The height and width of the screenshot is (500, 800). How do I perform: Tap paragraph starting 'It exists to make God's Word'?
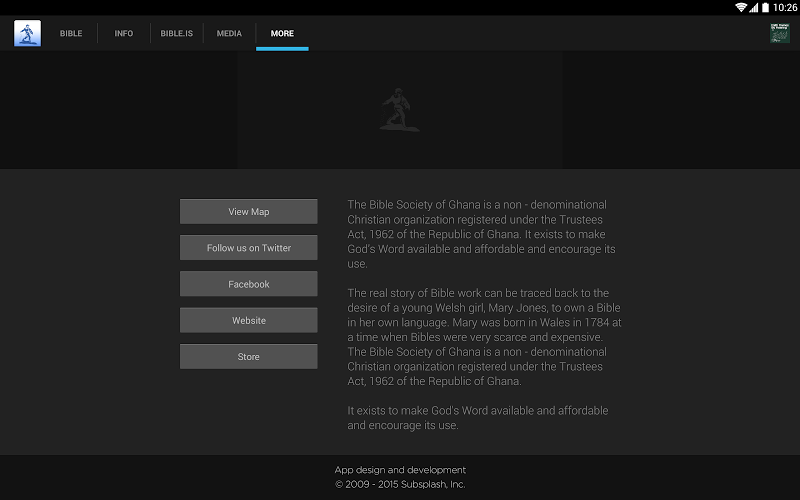point(478,417)
